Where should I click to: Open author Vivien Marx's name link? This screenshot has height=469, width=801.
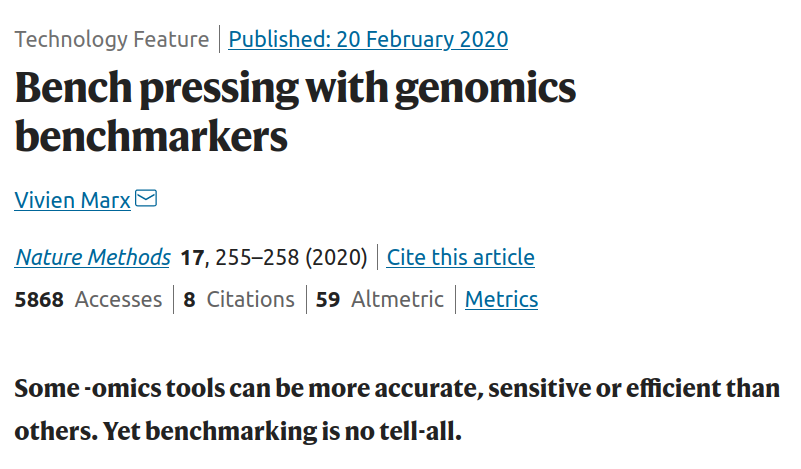(72, 200)
